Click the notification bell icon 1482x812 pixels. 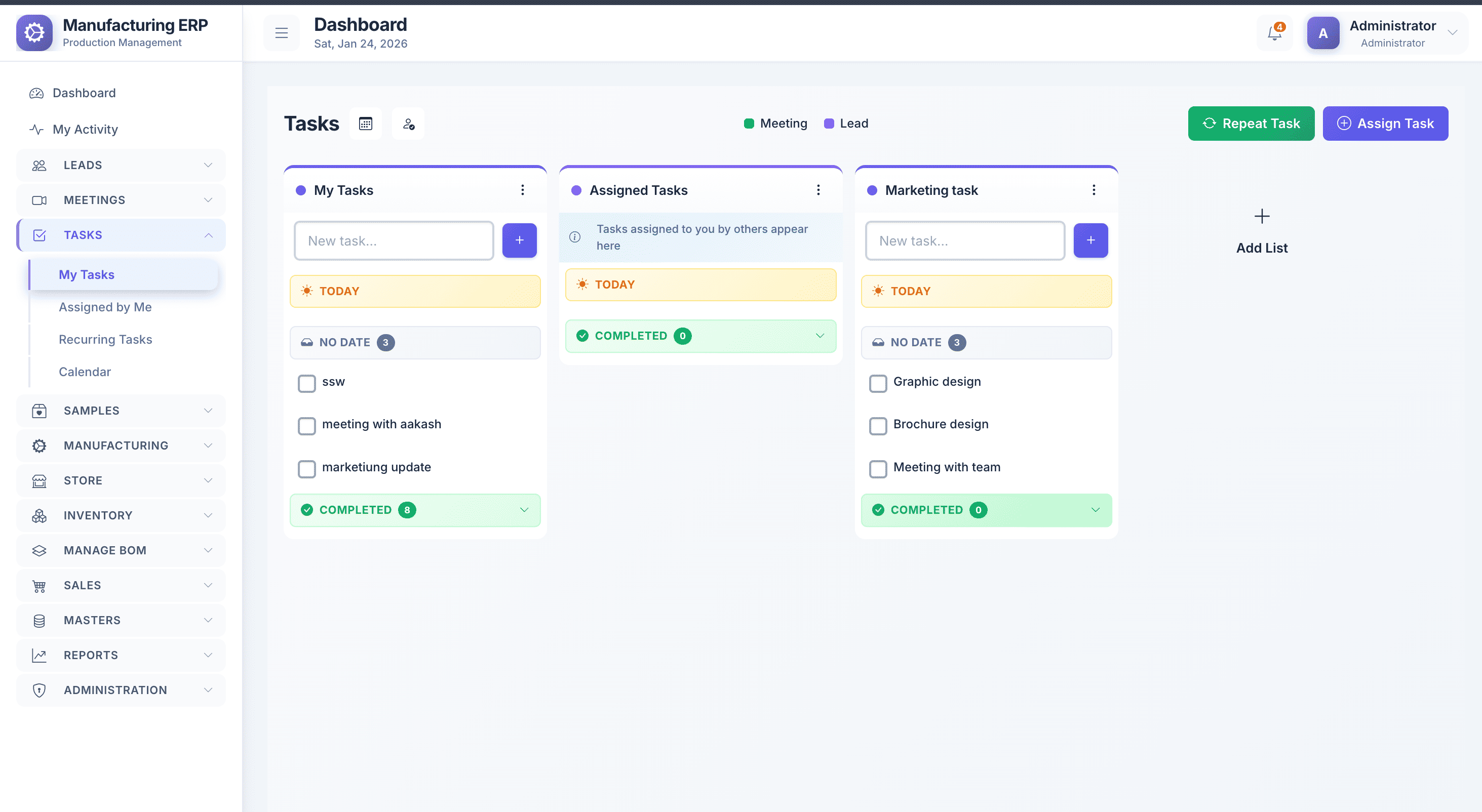point(1274,33)
